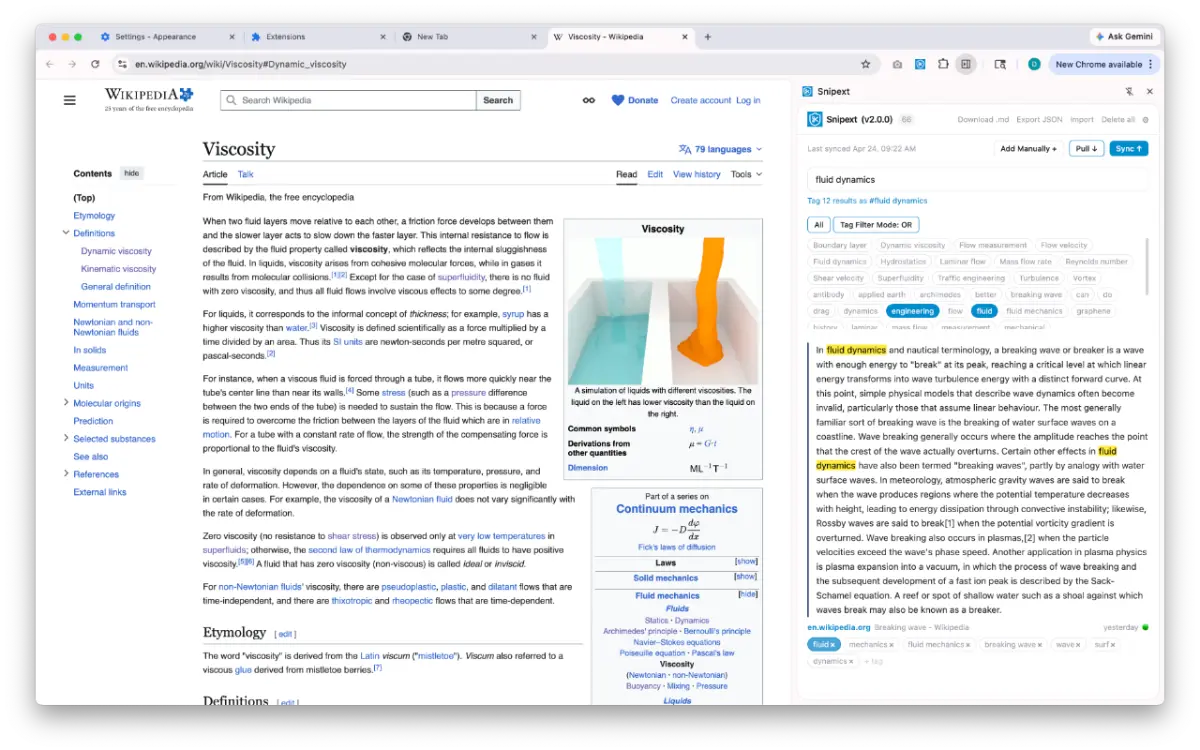Image resolution: width=1200 pixels, height=750 pixels.
Task: Open a new browser tab with plus
Action: click(708, 37)
